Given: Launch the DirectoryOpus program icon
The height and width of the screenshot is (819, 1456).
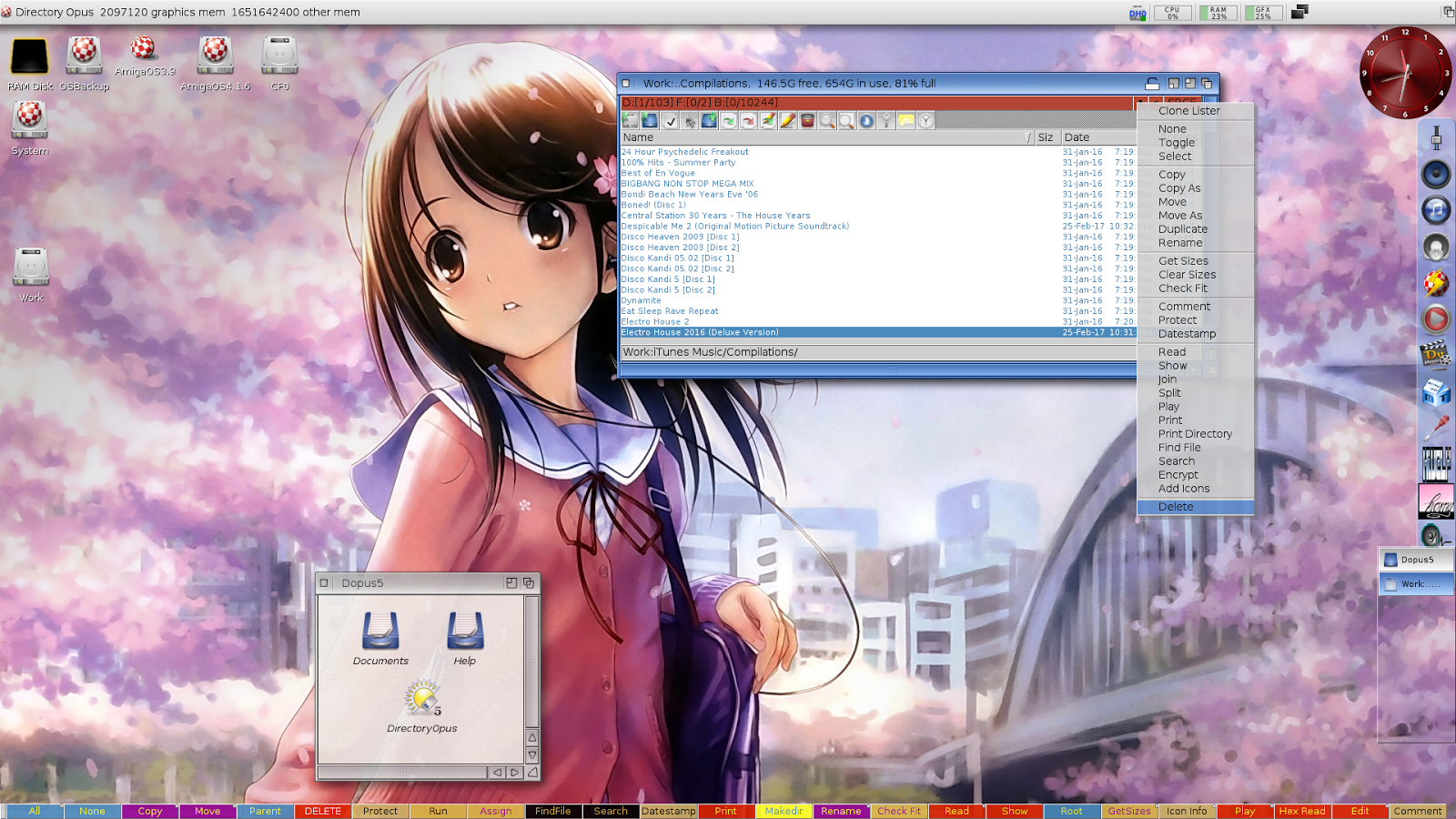Looking at the screenshot, I should click(x=422, y=697).
